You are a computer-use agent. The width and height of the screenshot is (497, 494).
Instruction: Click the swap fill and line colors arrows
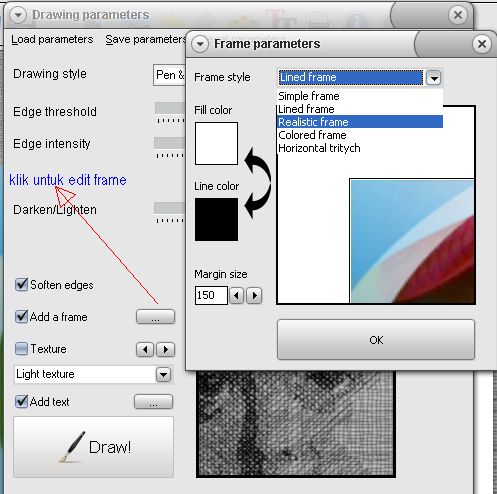point(258,183)
